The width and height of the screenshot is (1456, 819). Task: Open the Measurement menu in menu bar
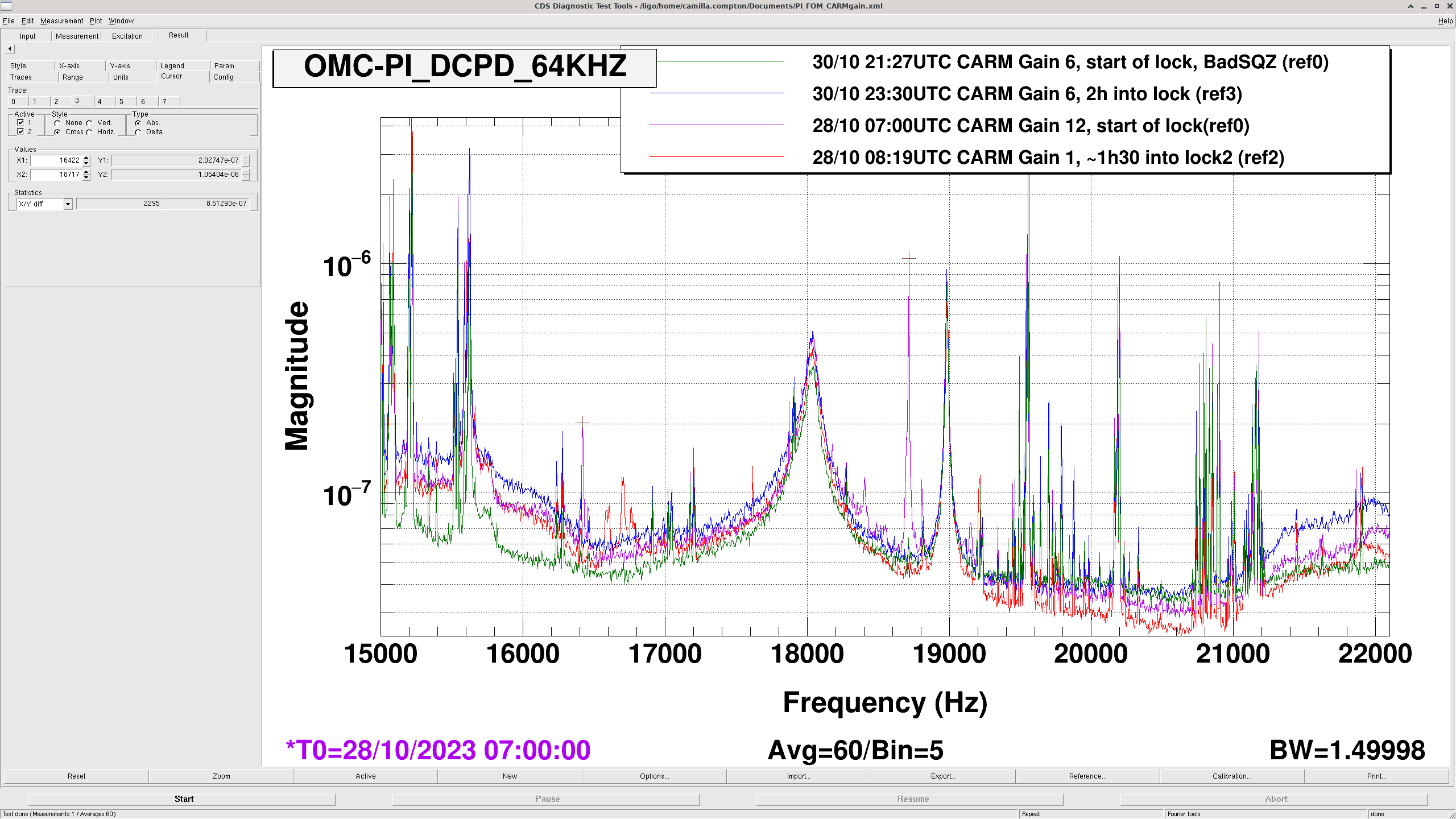61,21
